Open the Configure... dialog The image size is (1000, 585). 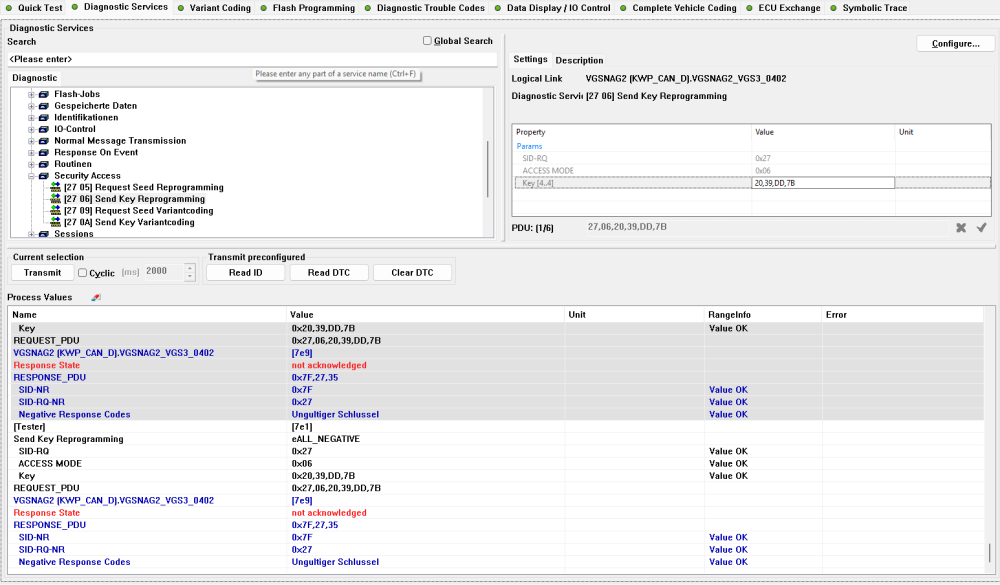[955, 43]
